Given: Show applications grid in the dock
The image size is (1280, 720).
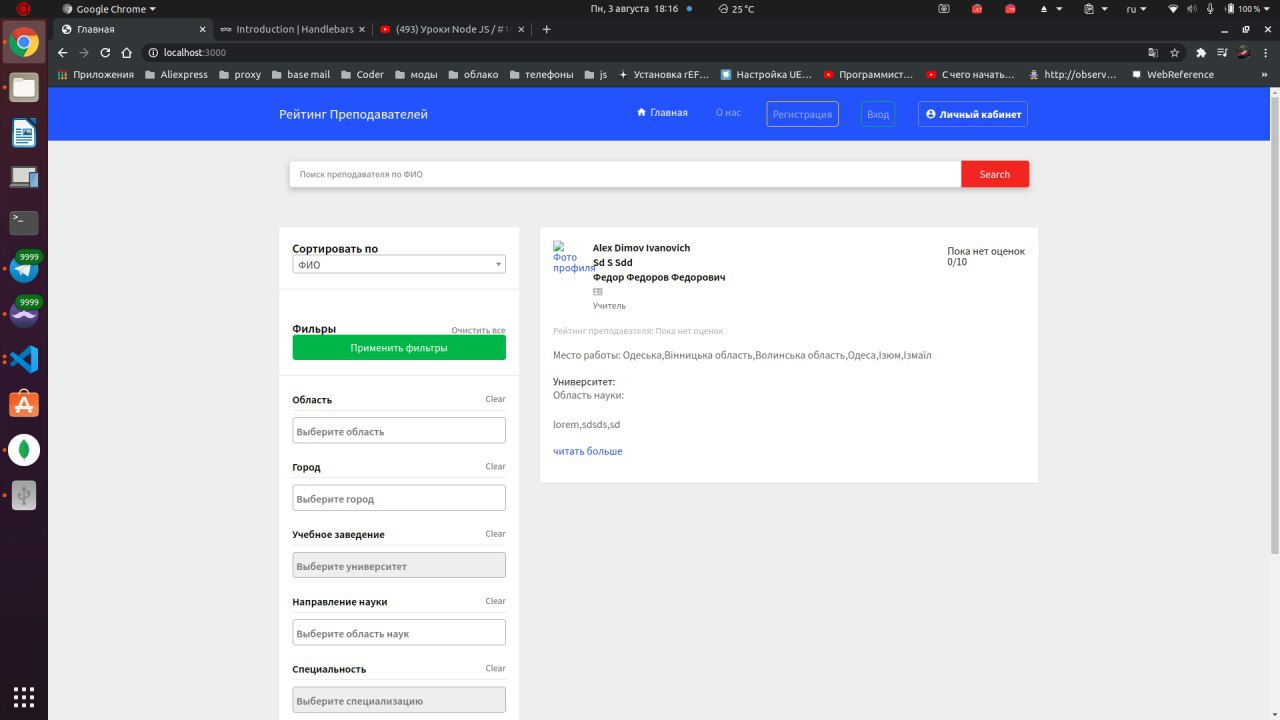Looking at the screenshot, I should 24,696.
